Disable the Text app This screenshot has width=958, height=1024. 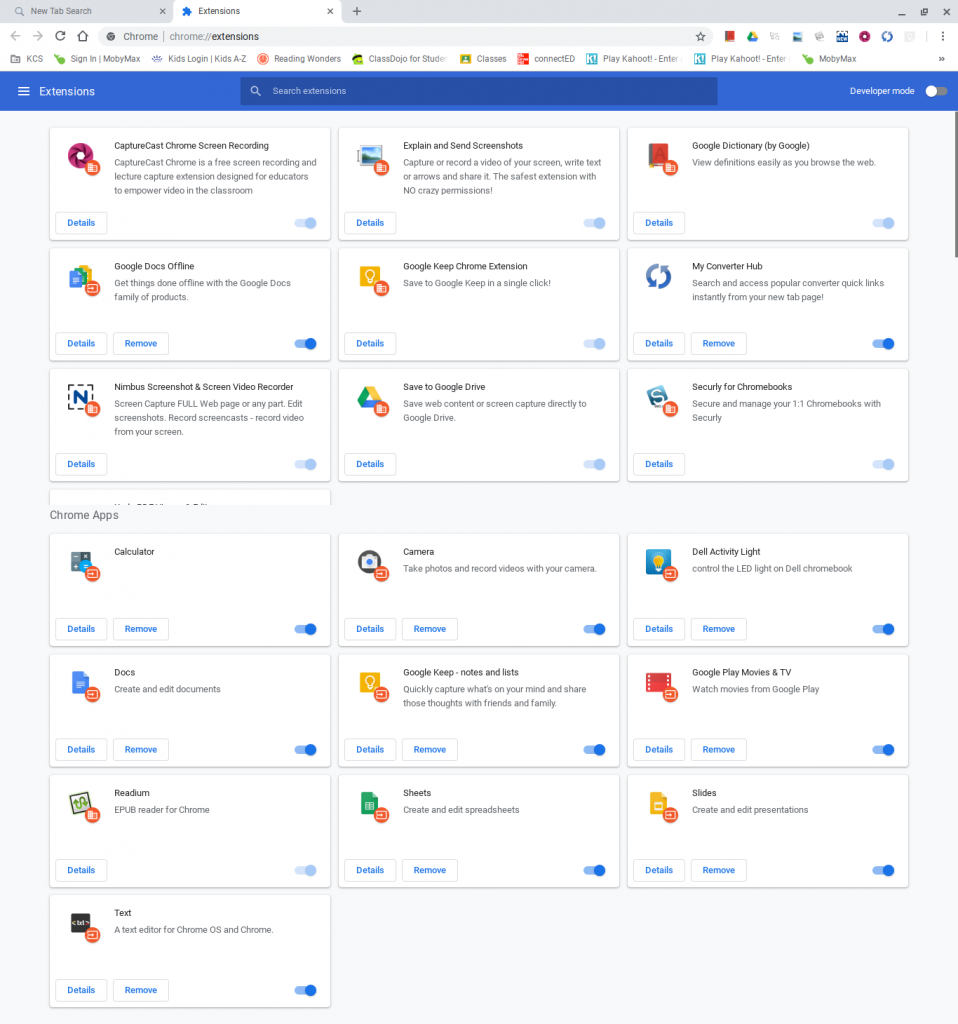pyautogui.click(x=305, y=990)
